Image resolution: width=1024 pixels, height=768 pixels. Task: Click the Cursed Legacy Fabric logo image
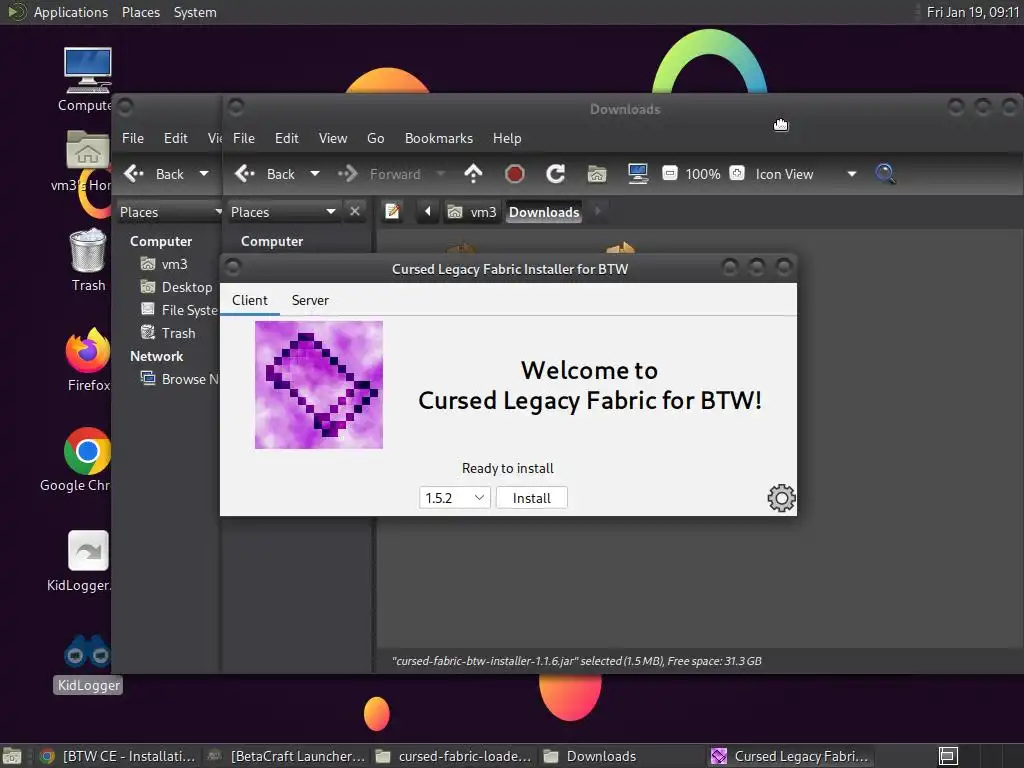319,385
